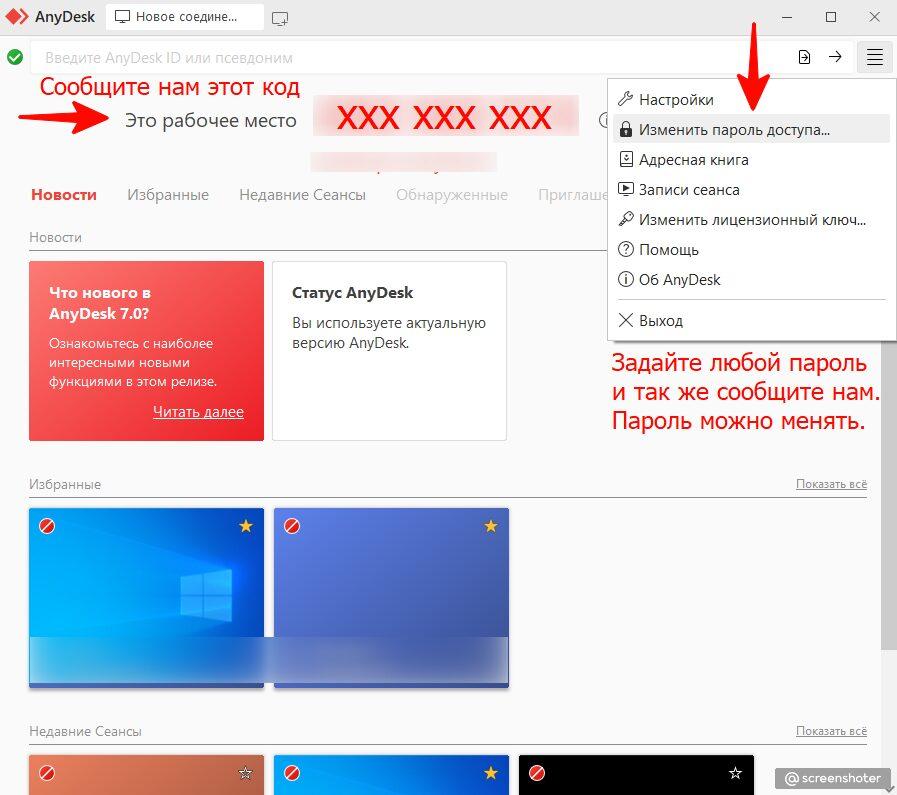Image resolution: width=897 pixels, height=795 pixels.
Task: Open the hamburger main menu button
Action: coord(875,57)
